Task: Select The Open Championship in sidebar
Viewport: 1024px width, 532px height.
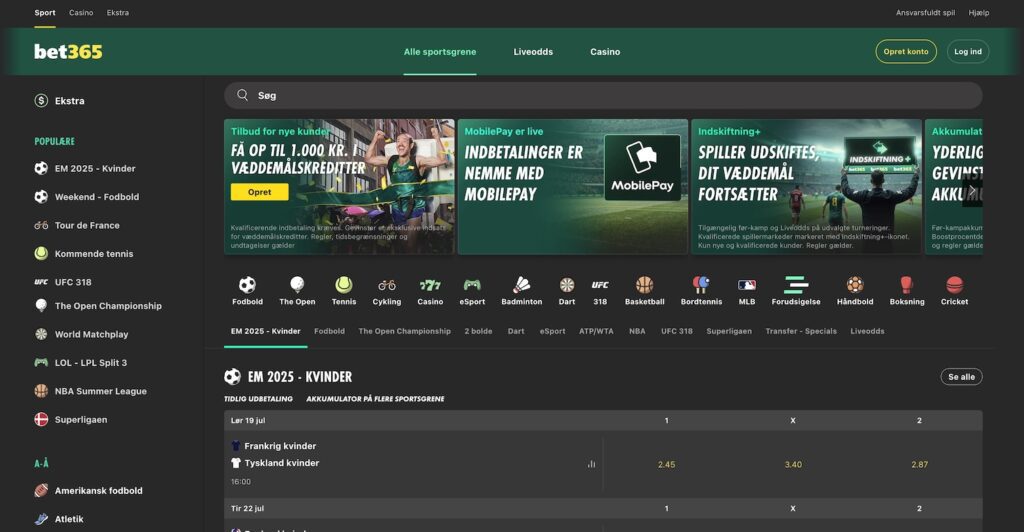Action: (108, 305)
